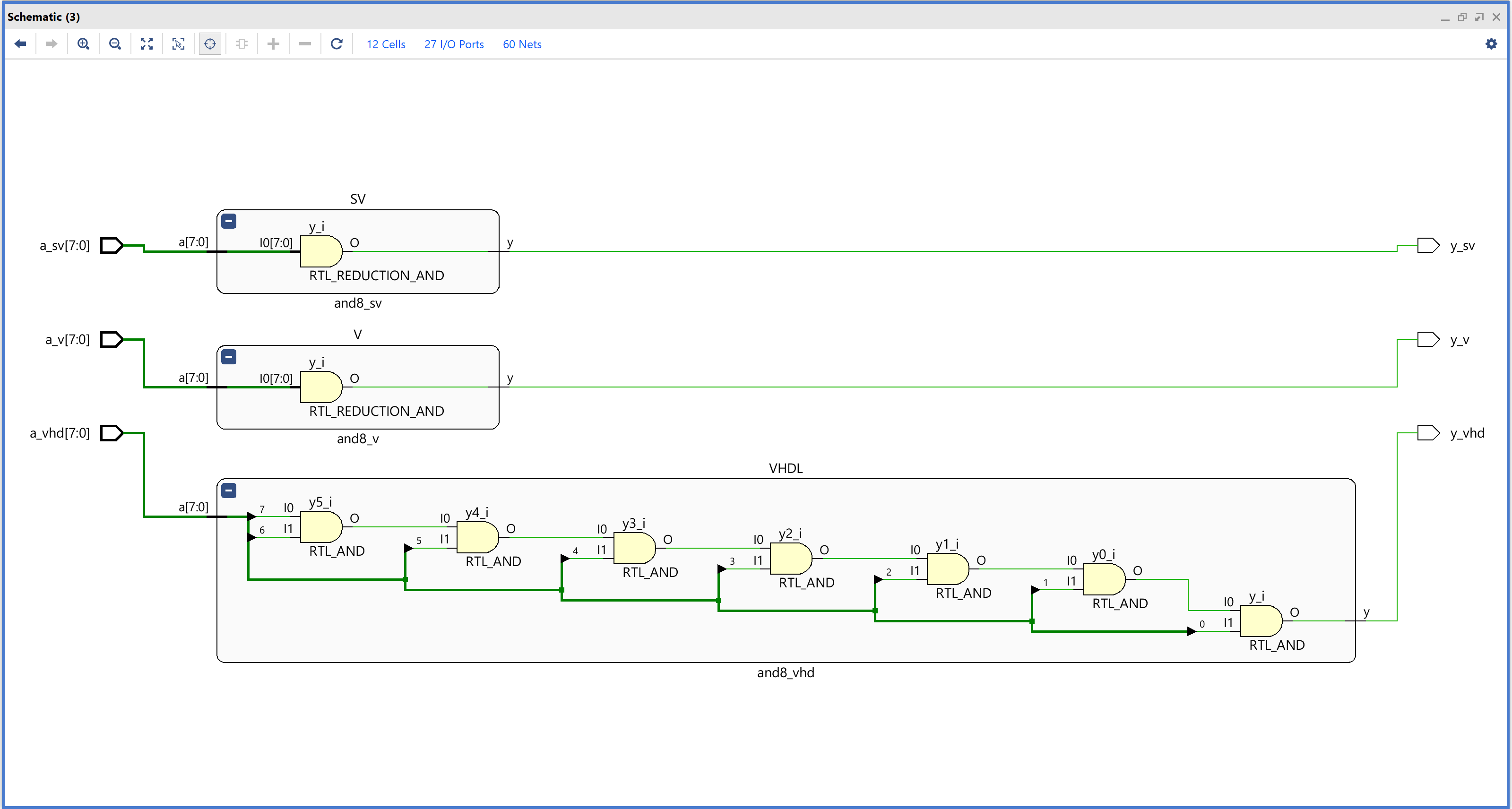Click the Zoom In magnifier icon
Viewport: 1512px width, 809px height.
point(83,44)
